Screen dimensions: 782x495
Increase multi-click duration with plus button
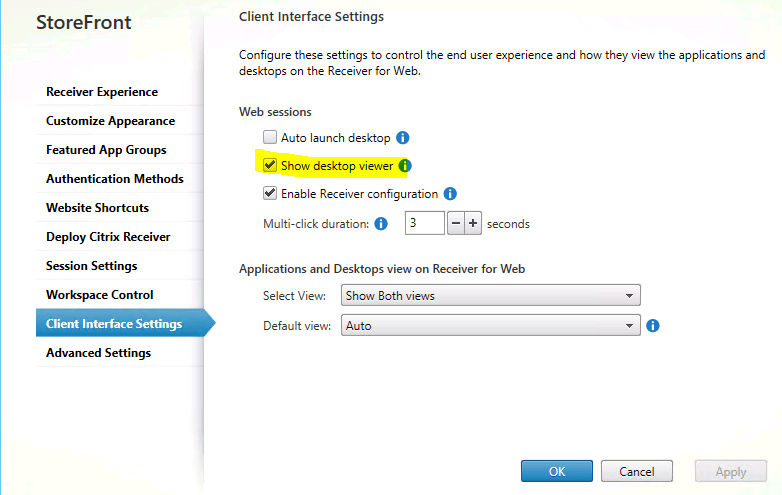point(473,223)
